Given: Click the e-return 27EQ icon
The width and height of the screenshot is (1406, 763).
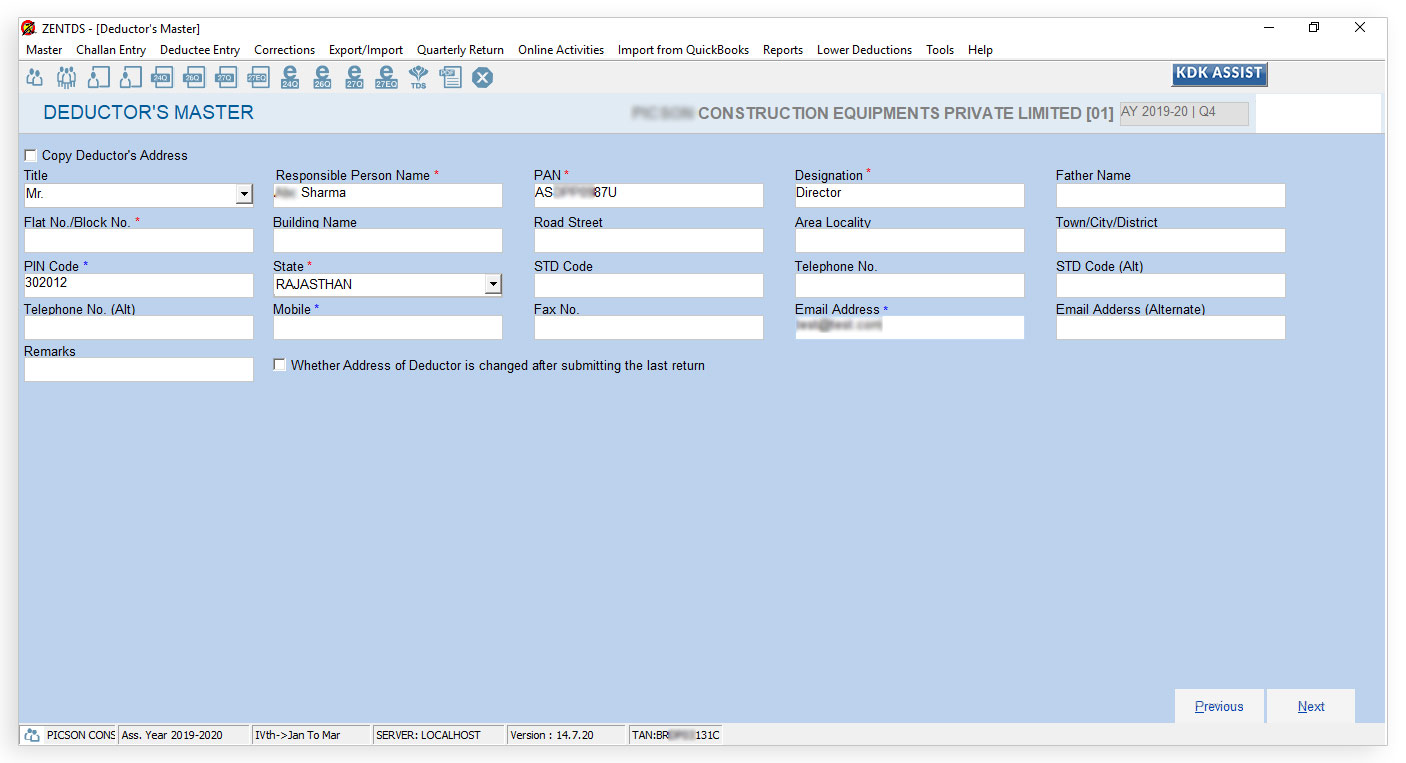Looking at the screenshot, I should tap(386, 77).
